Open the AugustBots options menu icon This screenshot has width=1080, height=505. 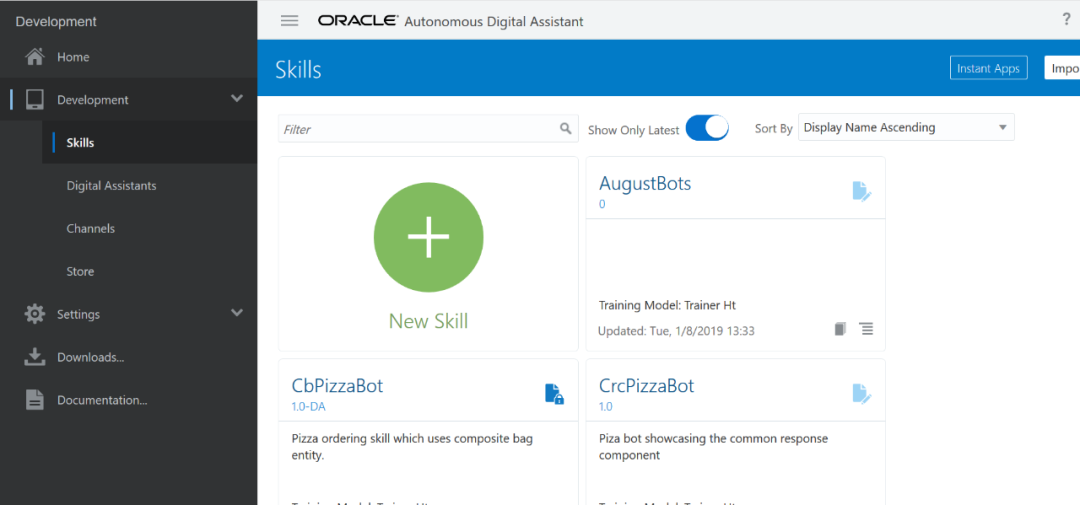pyautogui.click(x=866, y=329)
